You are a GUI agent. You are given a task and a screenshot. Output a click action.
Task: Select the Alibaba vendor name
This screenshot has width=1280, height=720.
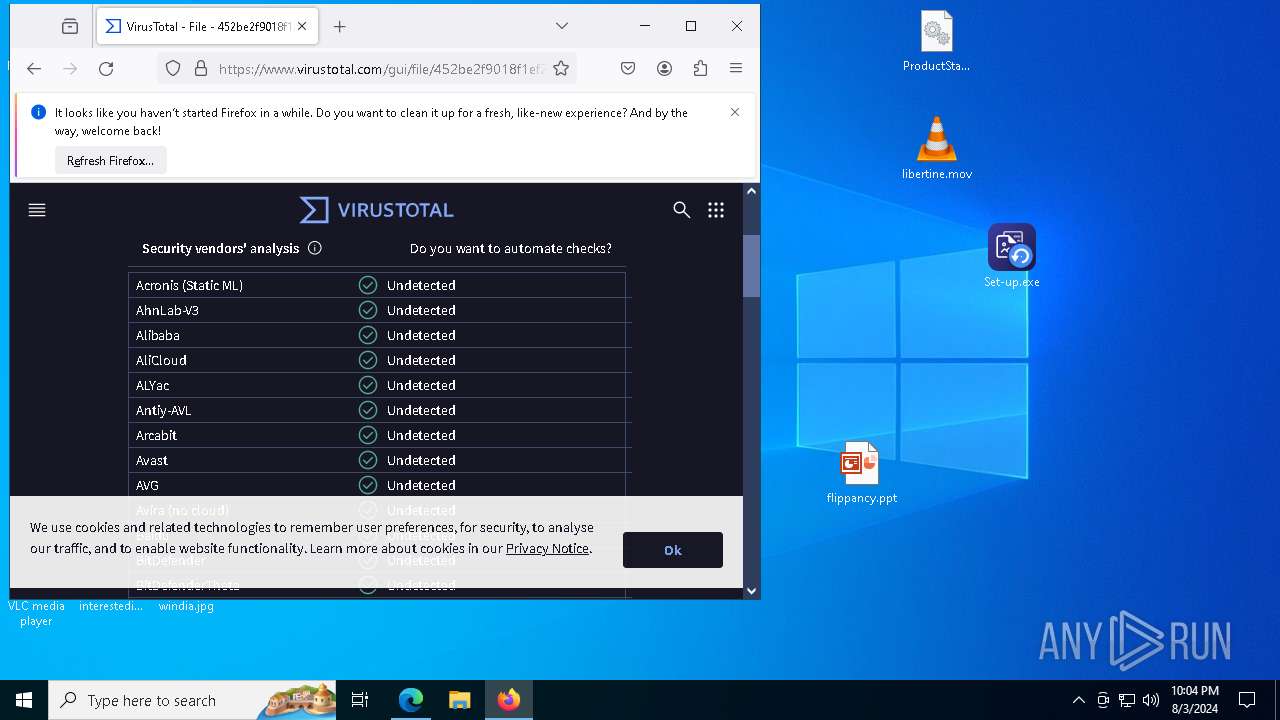[x=158, y=335]
